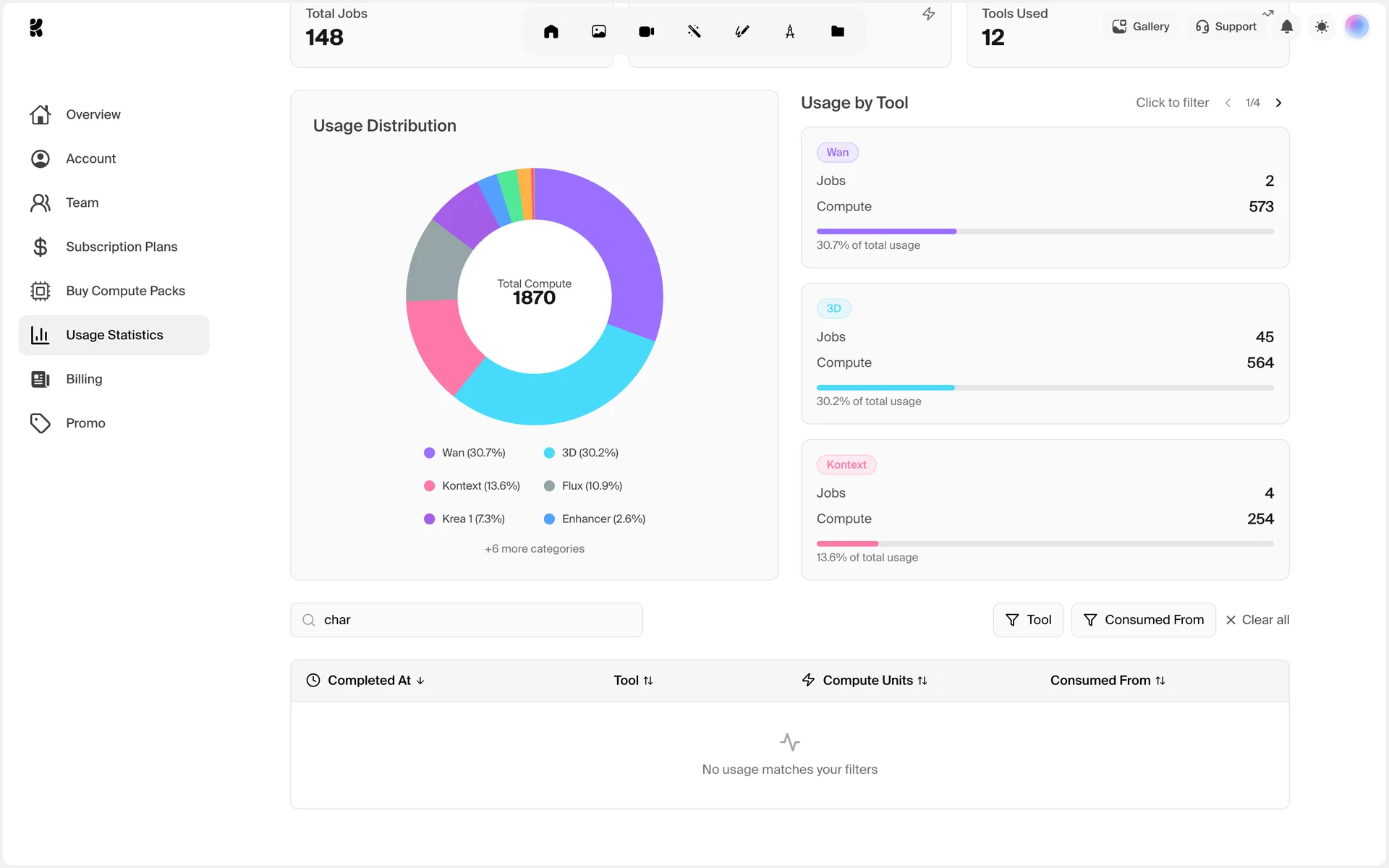The image size is (1389, 868).
Task: Open the Gallery link in header
Action: [x=1141, y=27]
